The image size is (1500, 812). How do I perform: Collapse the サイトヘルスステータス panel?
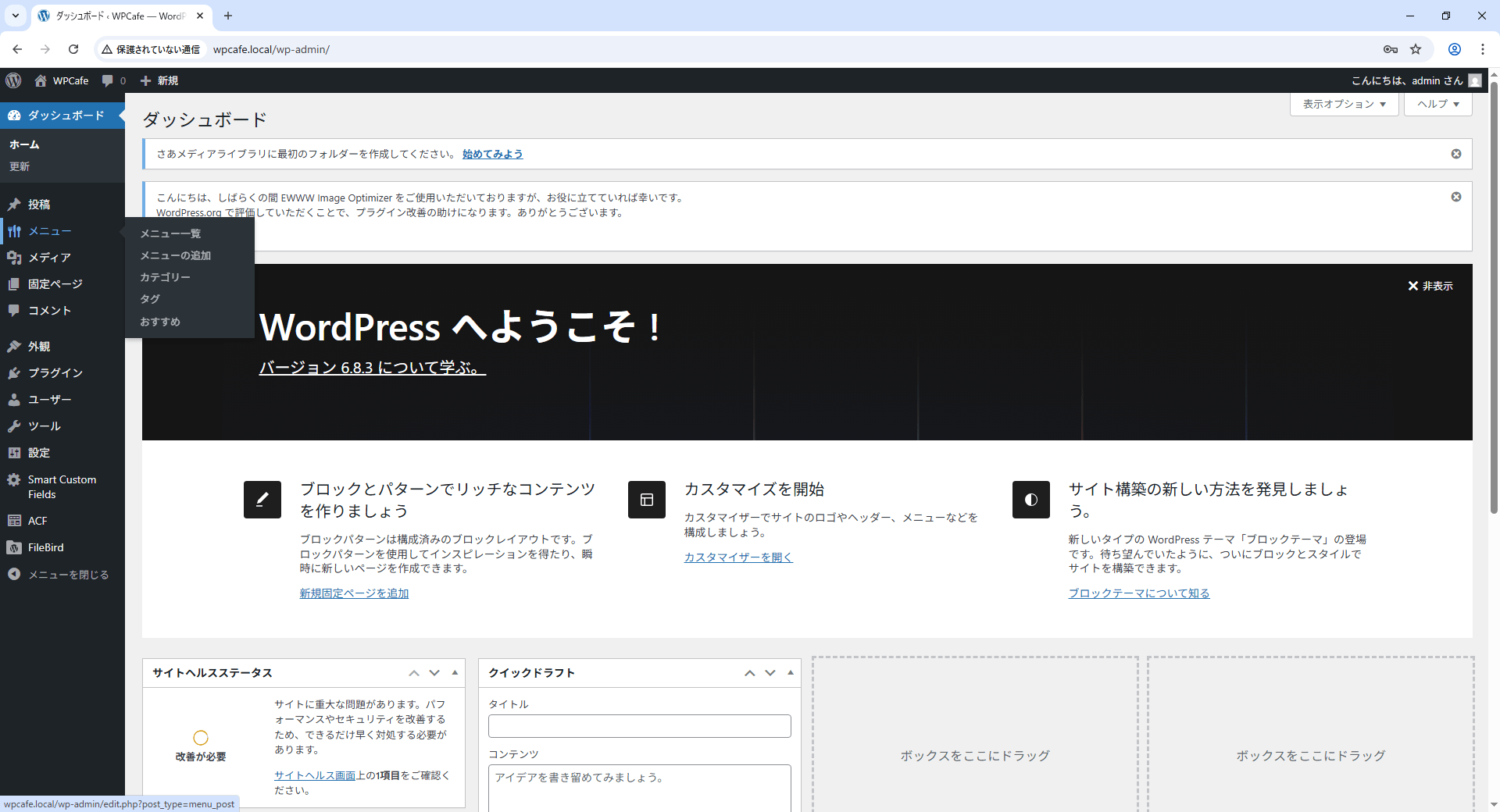[x=455, y=672]
